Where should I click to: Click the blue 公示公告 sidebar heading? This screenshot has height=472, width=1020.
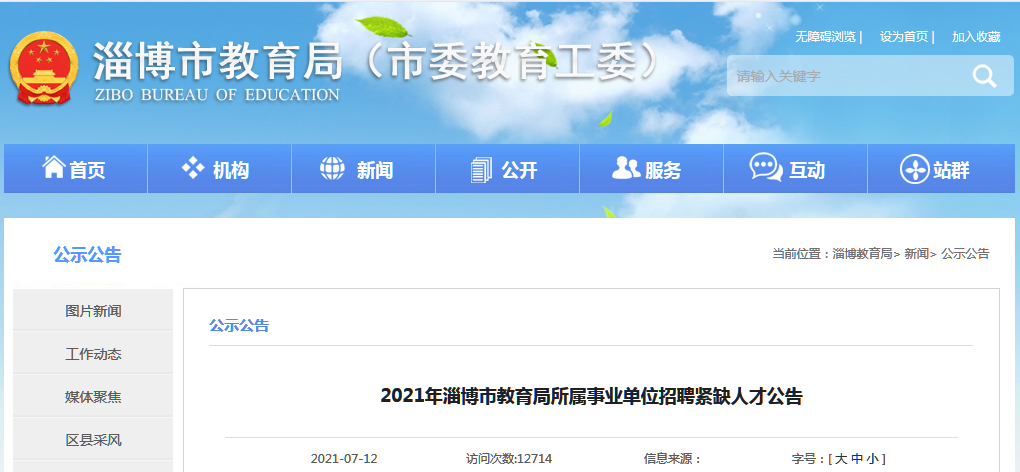(87, 255)
